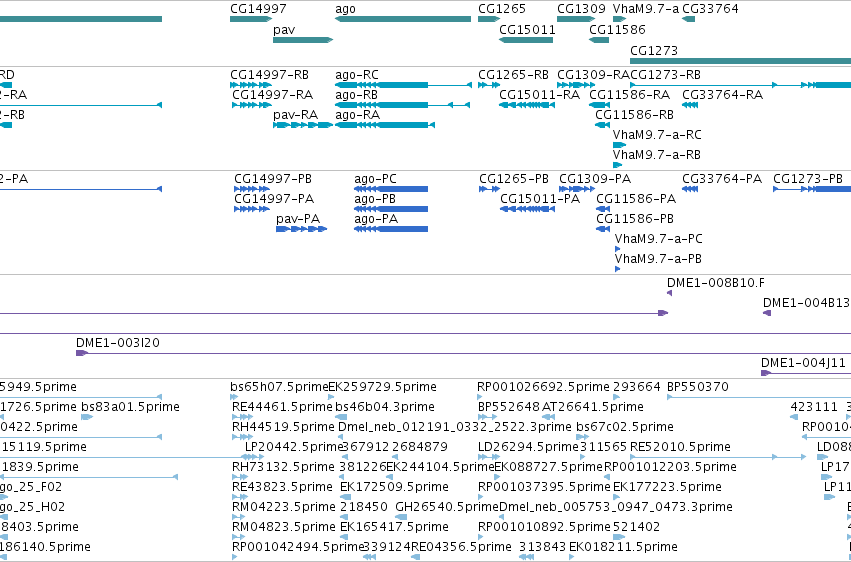The height and width of the screenshot is (562, 851).
Task: Click the ago-RC transcript
Action: click(x=403, y=85)
